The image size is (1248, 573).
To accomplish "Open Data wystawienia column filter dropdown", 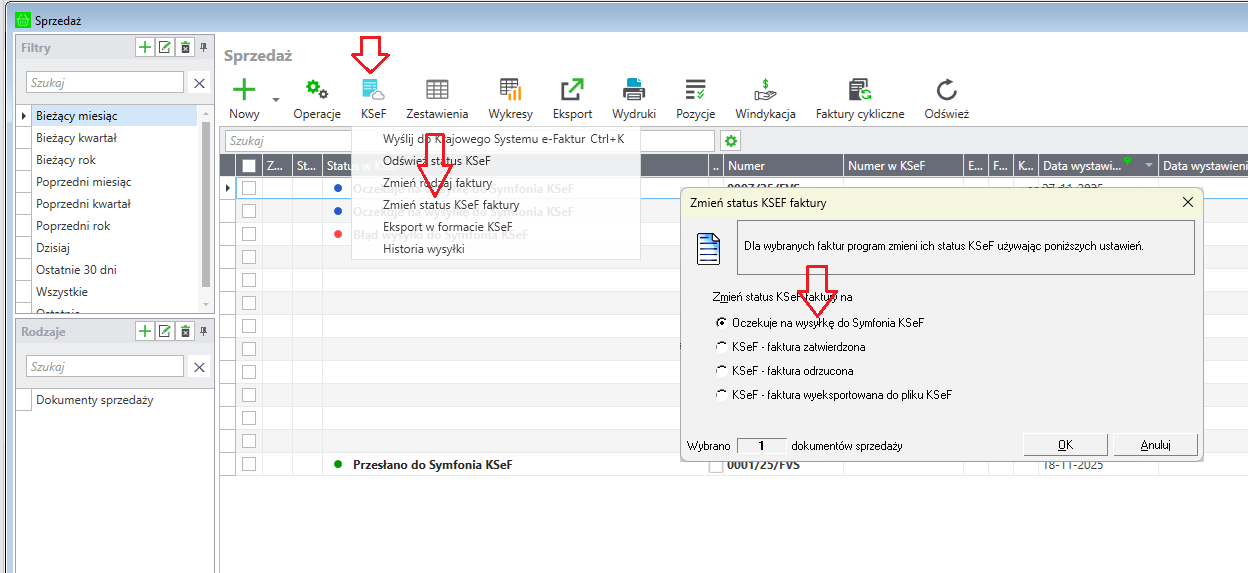I will click(1149, 166).
